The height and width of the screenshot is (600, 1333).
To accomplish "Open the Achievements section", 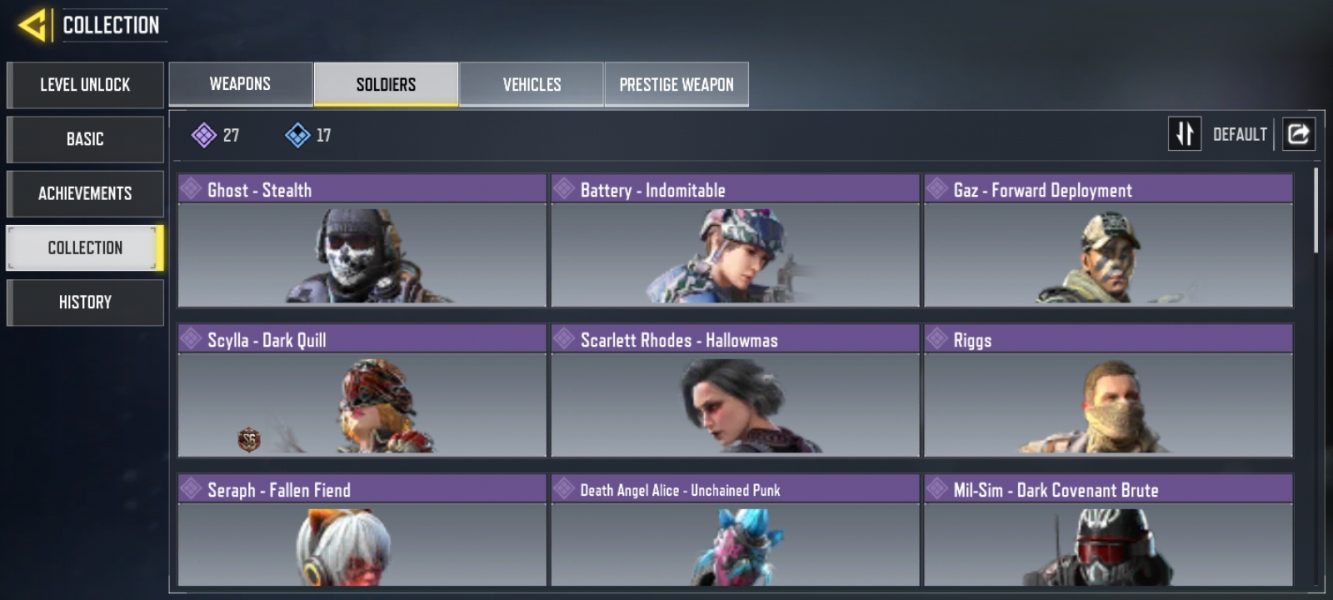I will [x=85, y=193].
